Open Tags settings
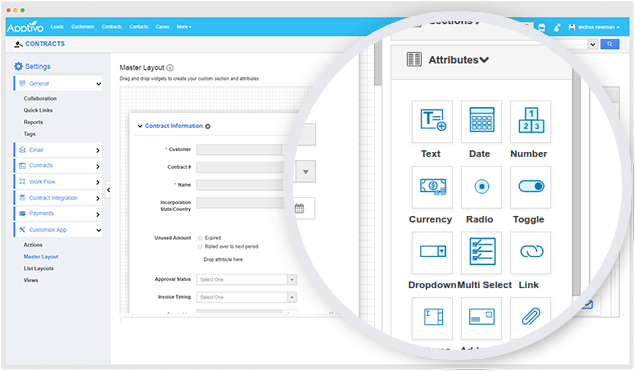 [x=30, y=134]
